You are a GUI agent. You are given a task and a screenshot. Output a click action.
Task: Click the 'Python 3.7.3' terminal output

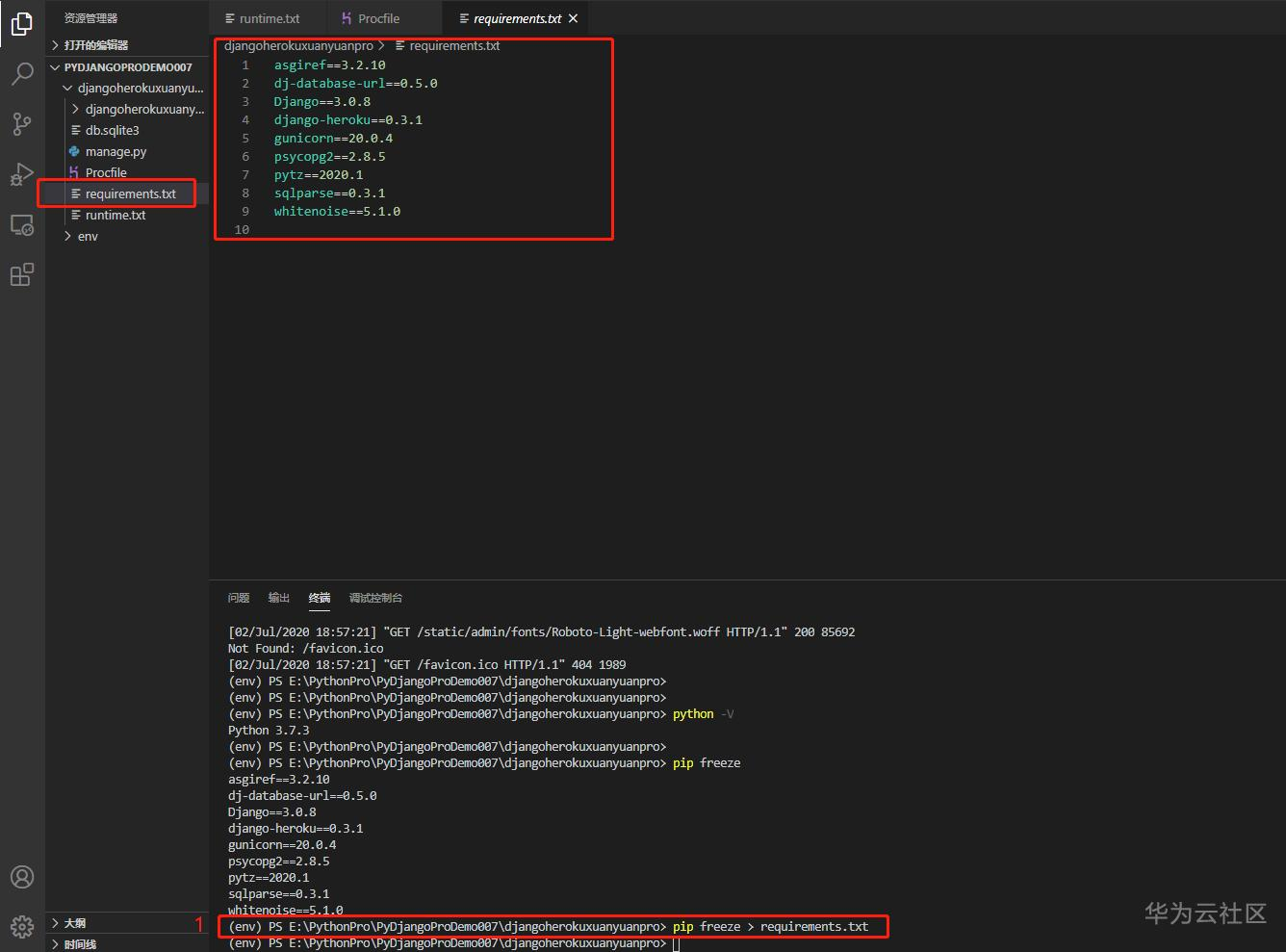(x=269, y=730)
